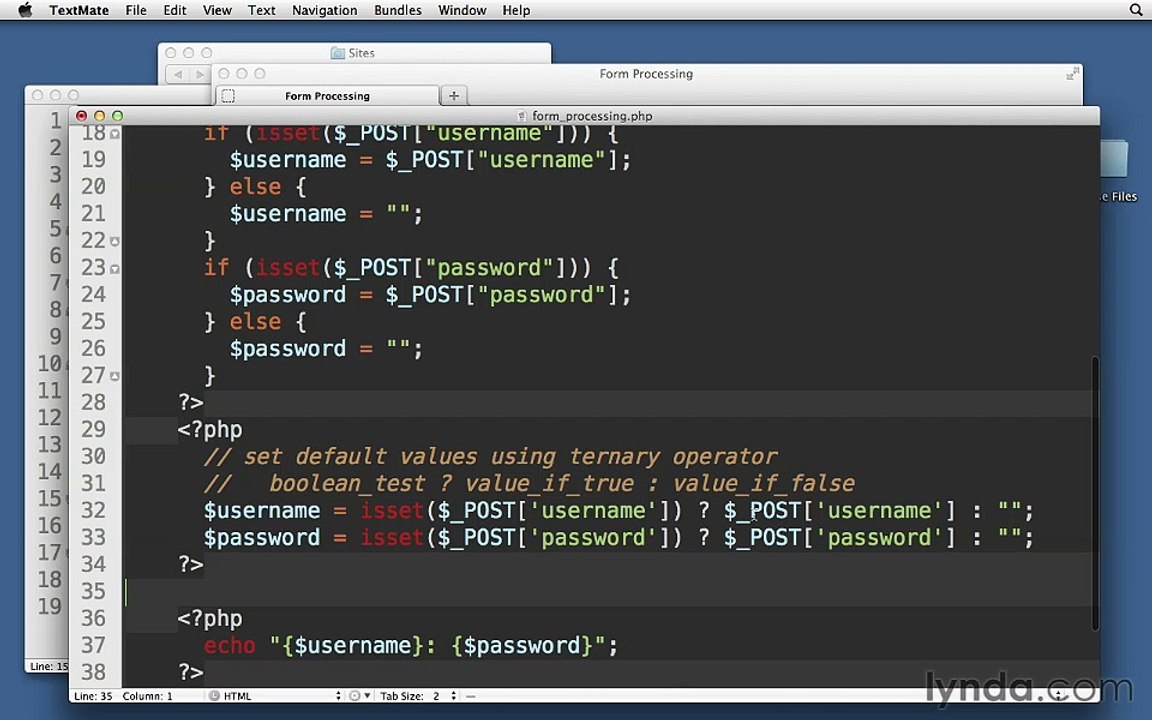The height and width of the screenshot is (720, 1152).
Task: Open the View menu
Action: pos(217,10)
